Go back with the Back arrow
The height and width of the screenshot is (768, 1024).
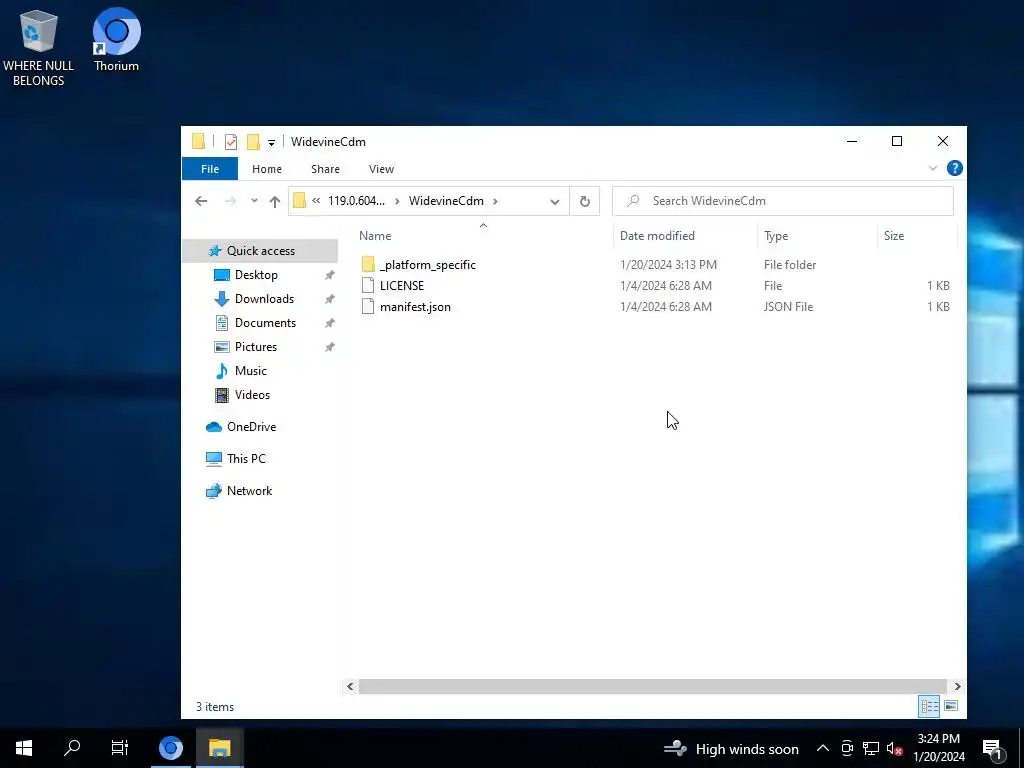[201, 201]
